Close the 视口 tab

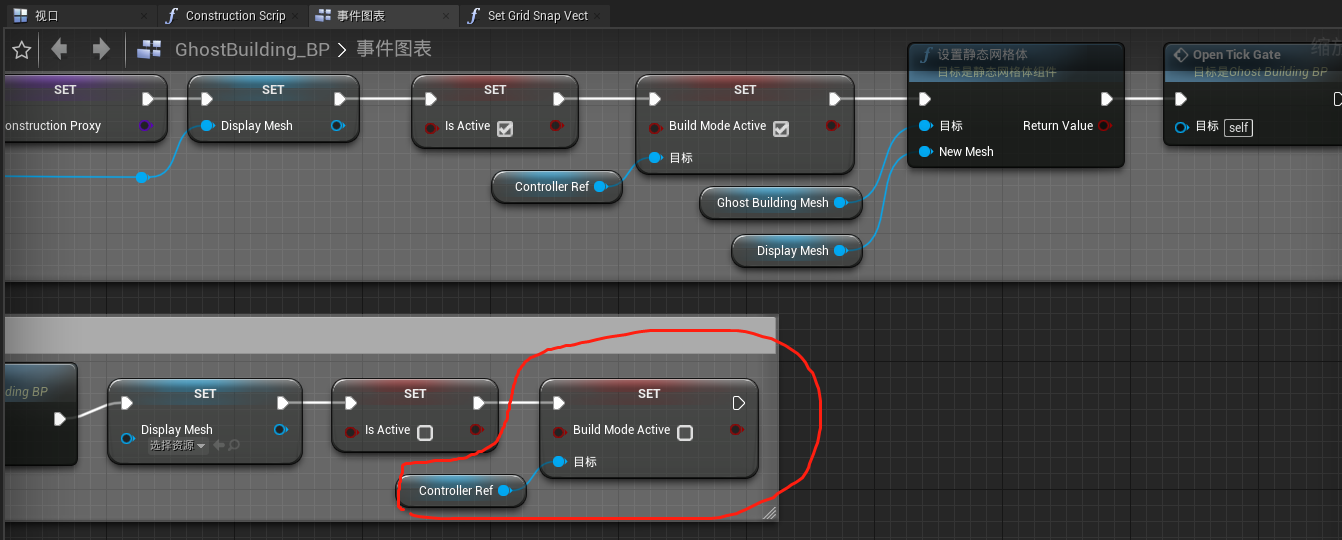(x=146, y=15)
